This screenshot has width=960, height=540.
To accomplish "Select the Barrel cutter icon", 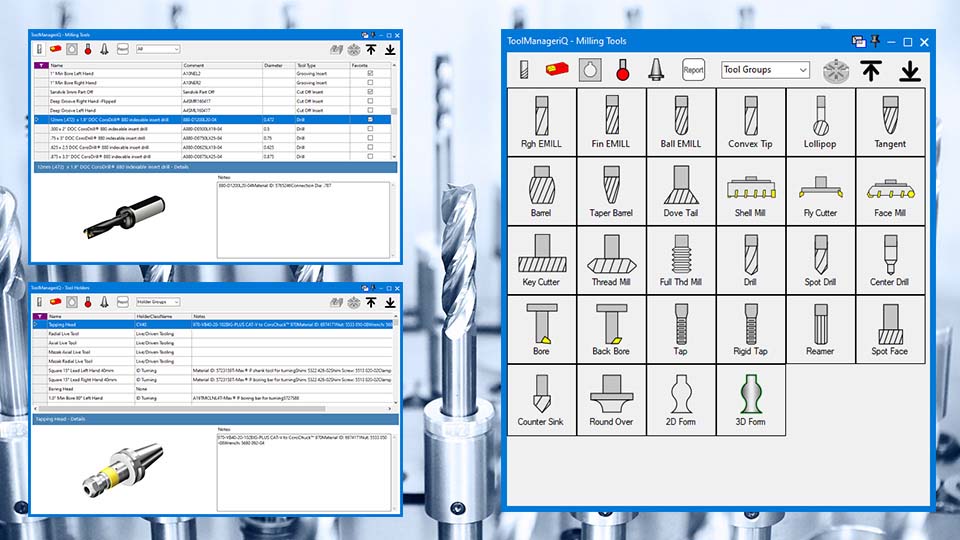I will [x=542, y=192].
